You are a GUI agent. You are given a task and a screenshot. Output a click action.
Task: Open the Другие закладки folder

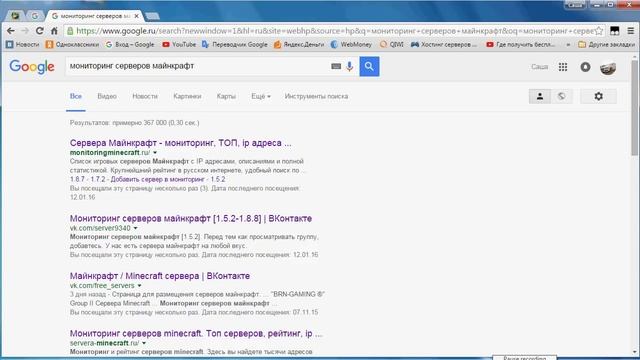point(607,44)
